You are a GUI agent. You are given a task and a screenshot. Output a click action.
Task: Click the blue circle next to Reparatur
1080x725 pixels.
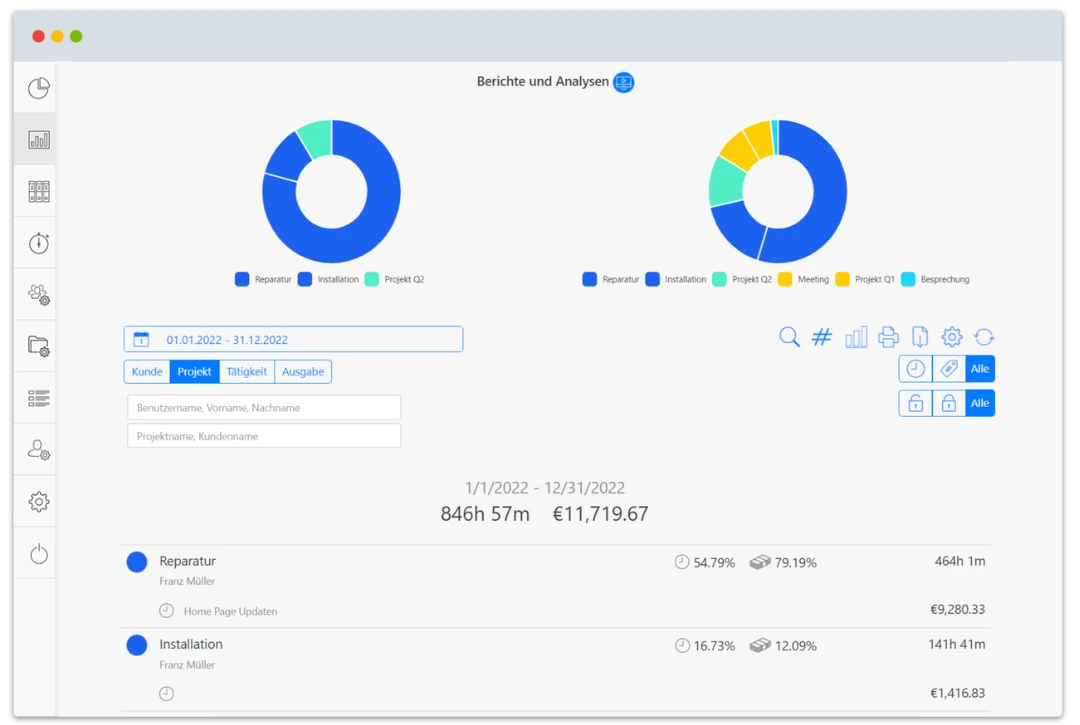tap(137, 562)
